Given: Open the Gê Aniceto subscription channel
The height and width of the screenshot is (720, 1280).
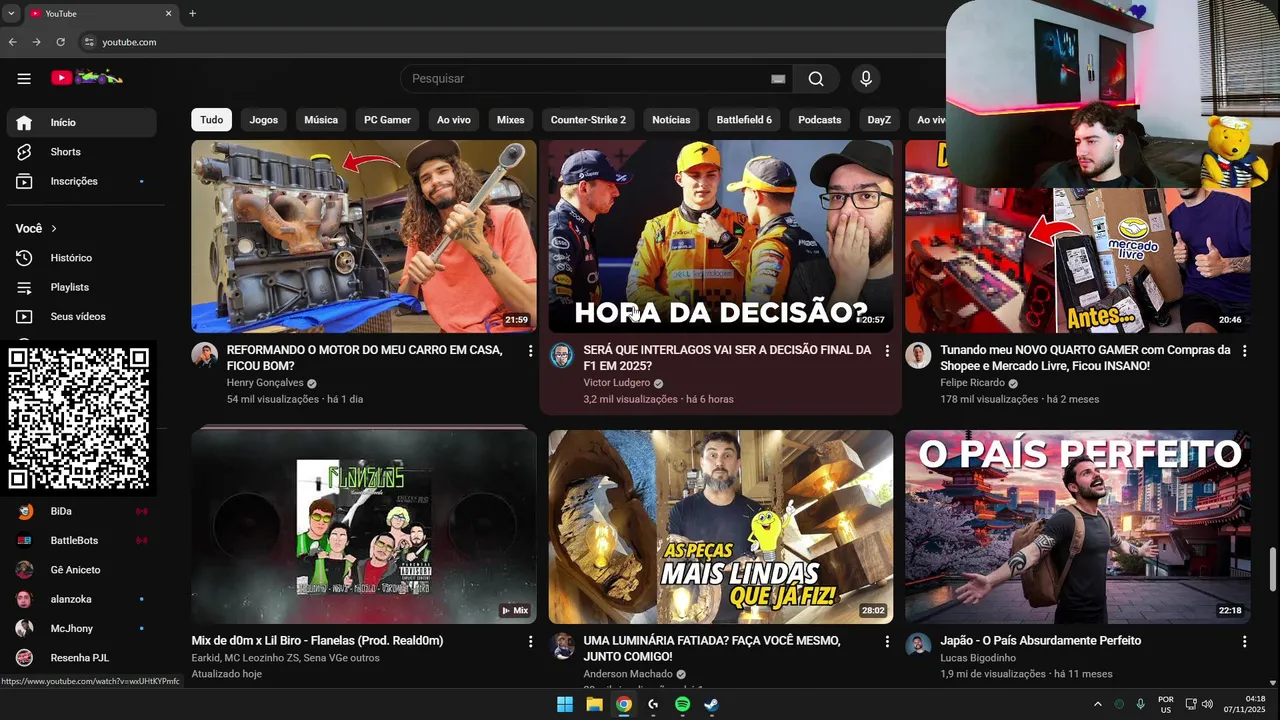Looking at the screenshot, I should pos(82,570).
